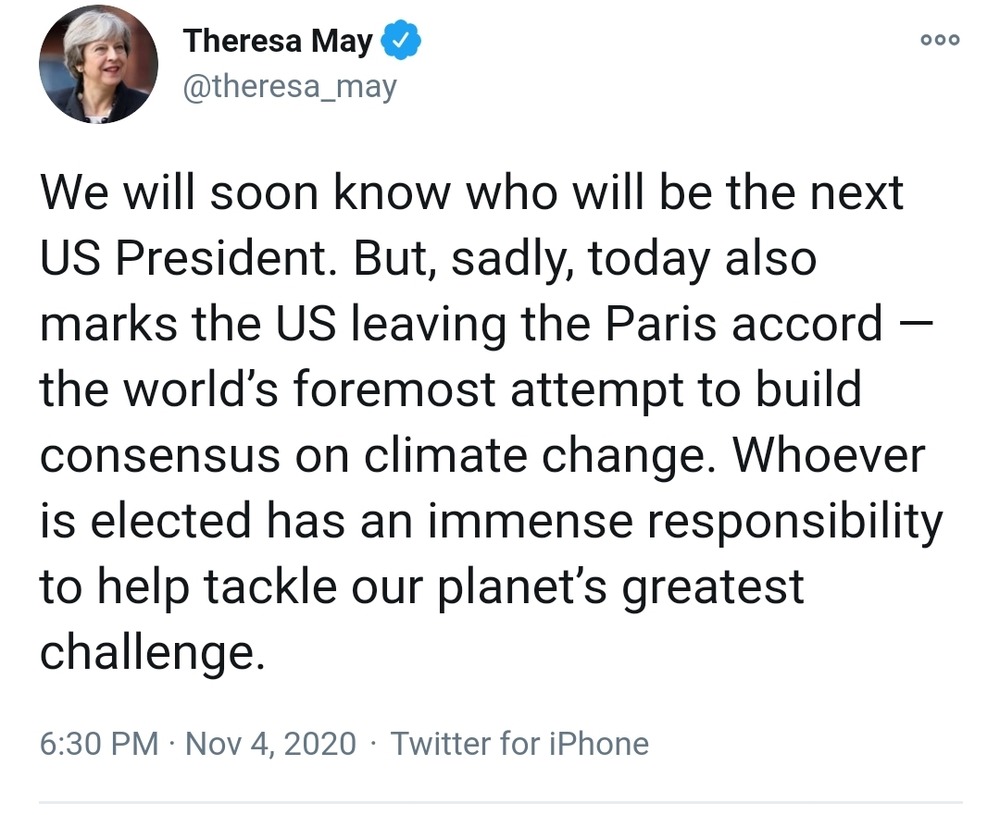Click the Nov 4, 2020 date
1000x815 pixels.
271,744
